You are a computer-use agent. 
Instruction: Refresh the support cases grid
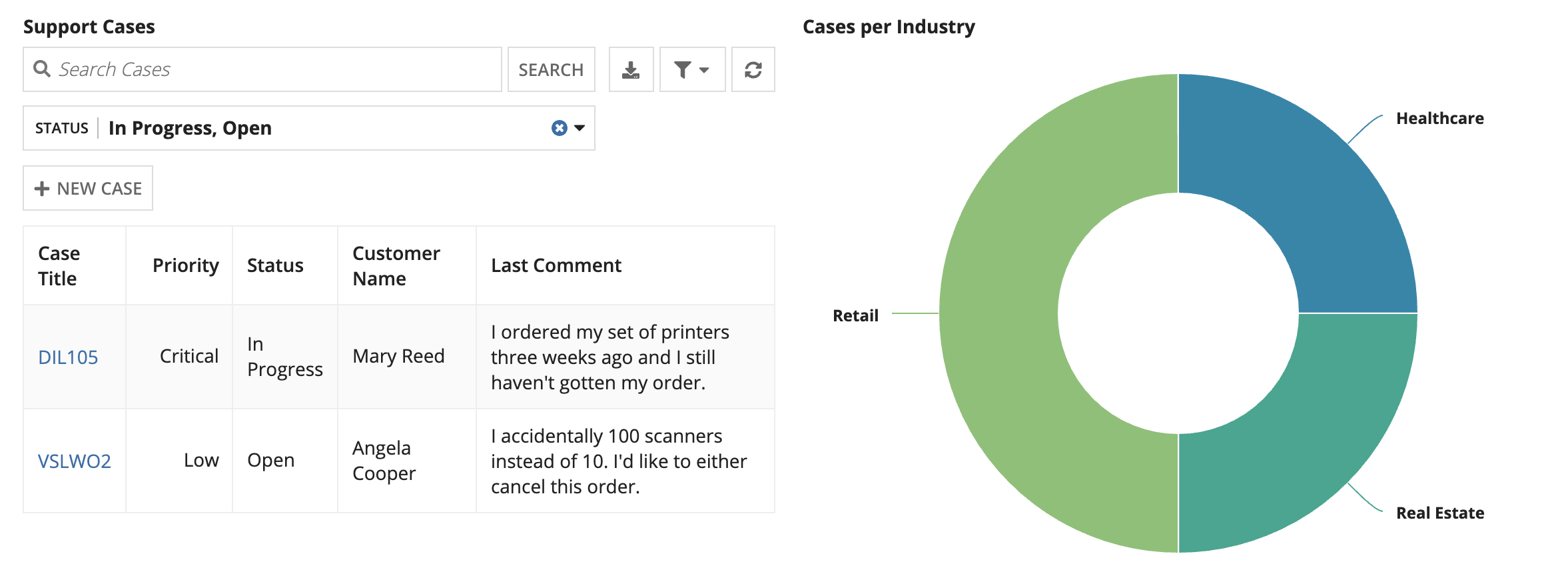point(753,69)
